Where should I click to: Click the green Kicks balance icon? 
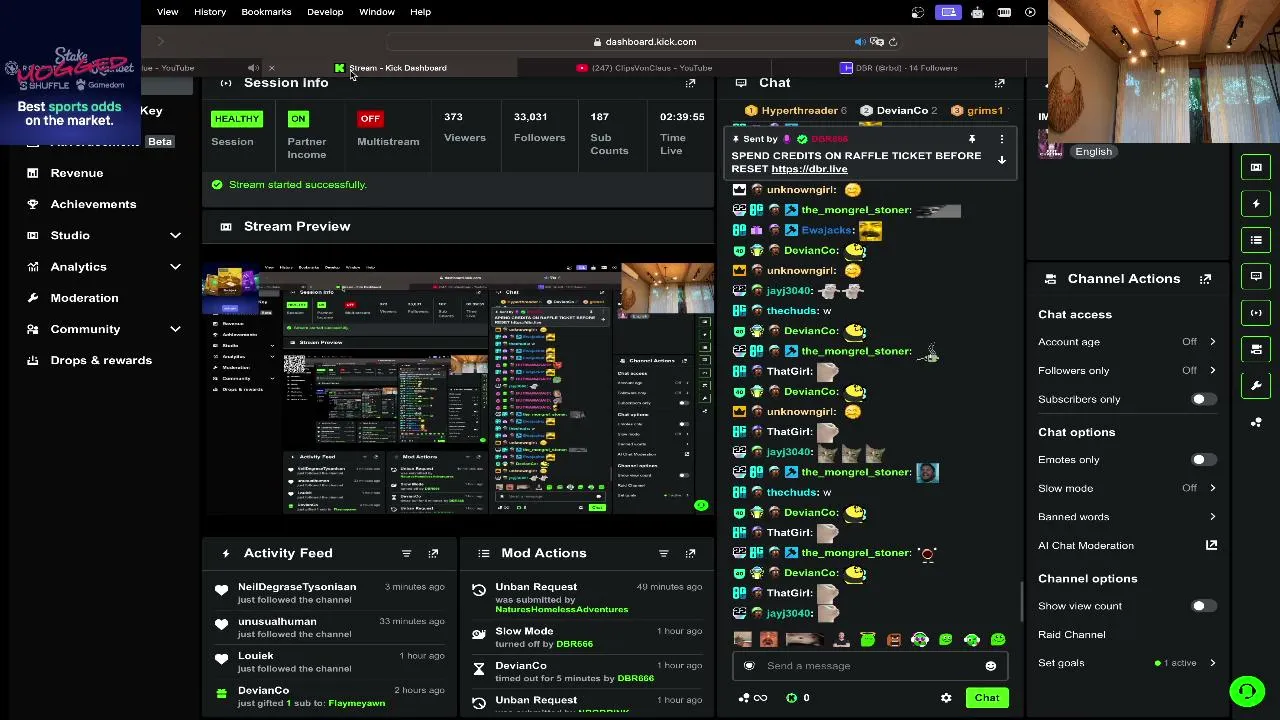tap(791, 698)
